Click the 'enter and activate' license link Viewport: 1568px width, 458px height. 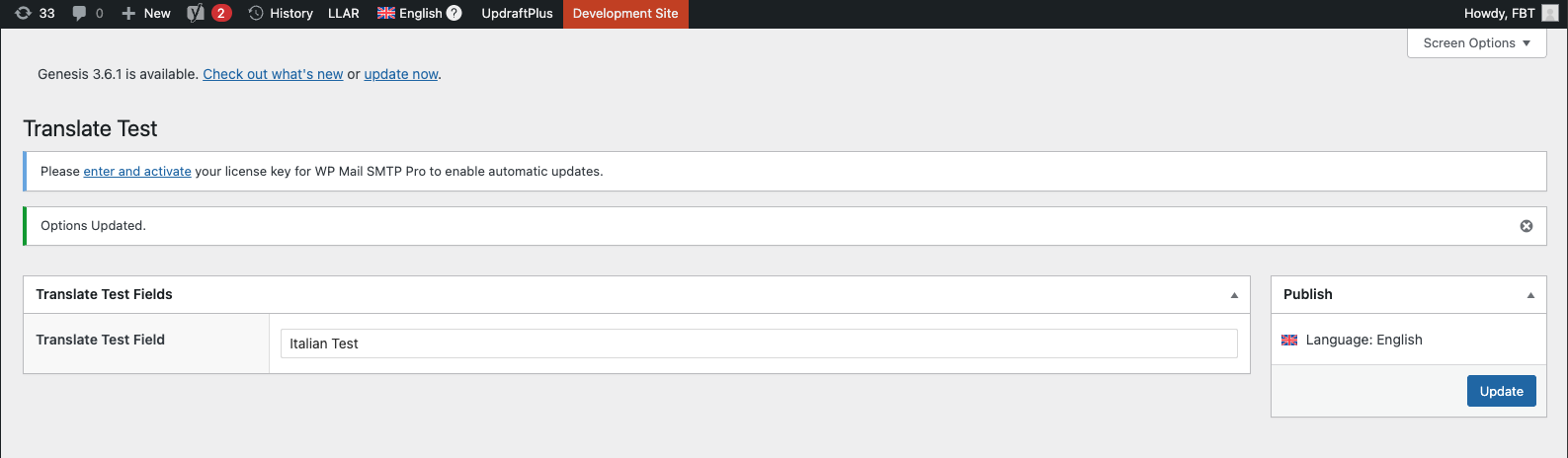point(137,172)
